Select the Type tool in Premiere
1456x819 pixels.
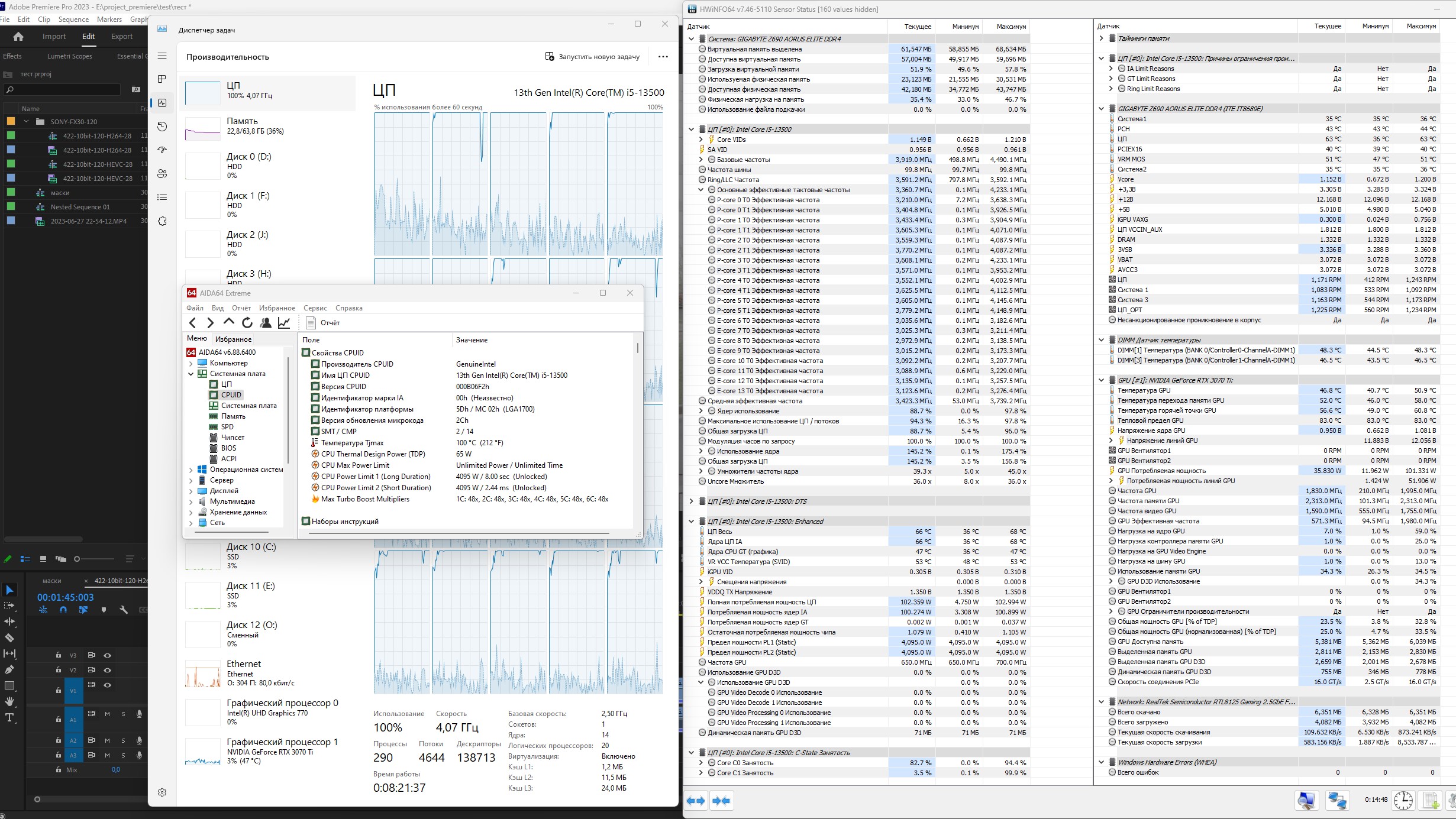point(9,717)
